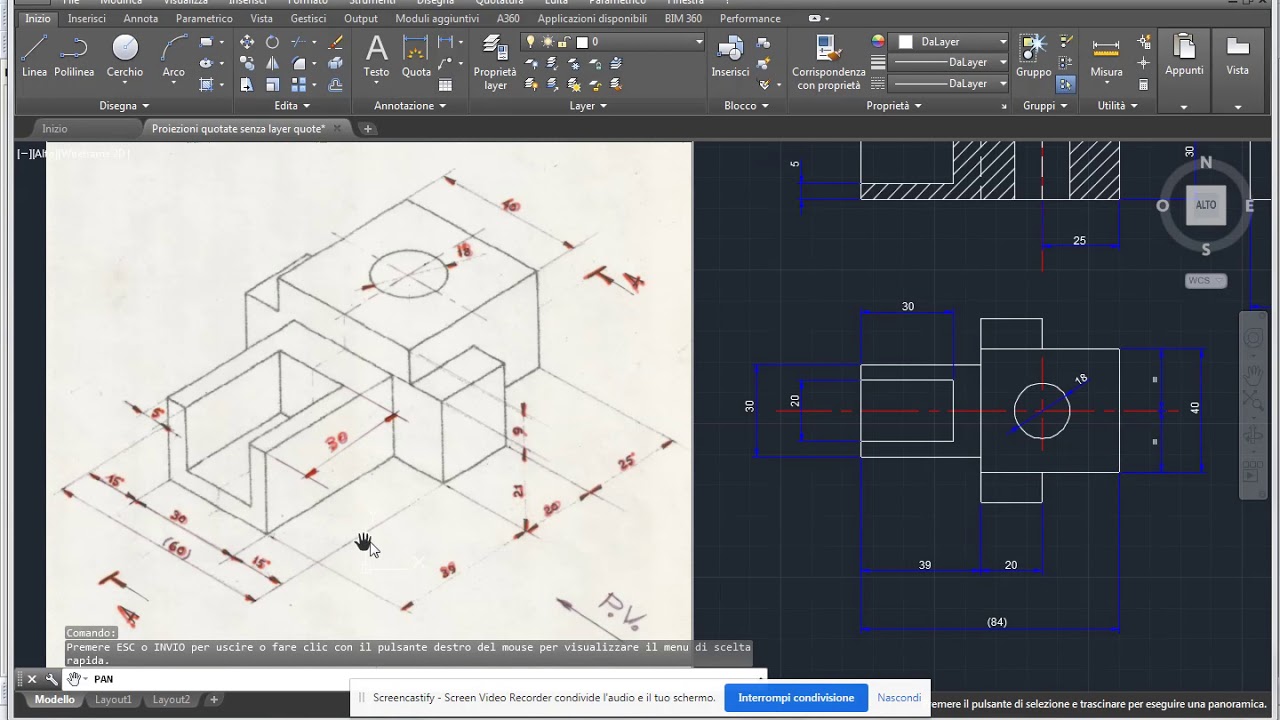Click the Misura measure tool

coord(1106,58)
